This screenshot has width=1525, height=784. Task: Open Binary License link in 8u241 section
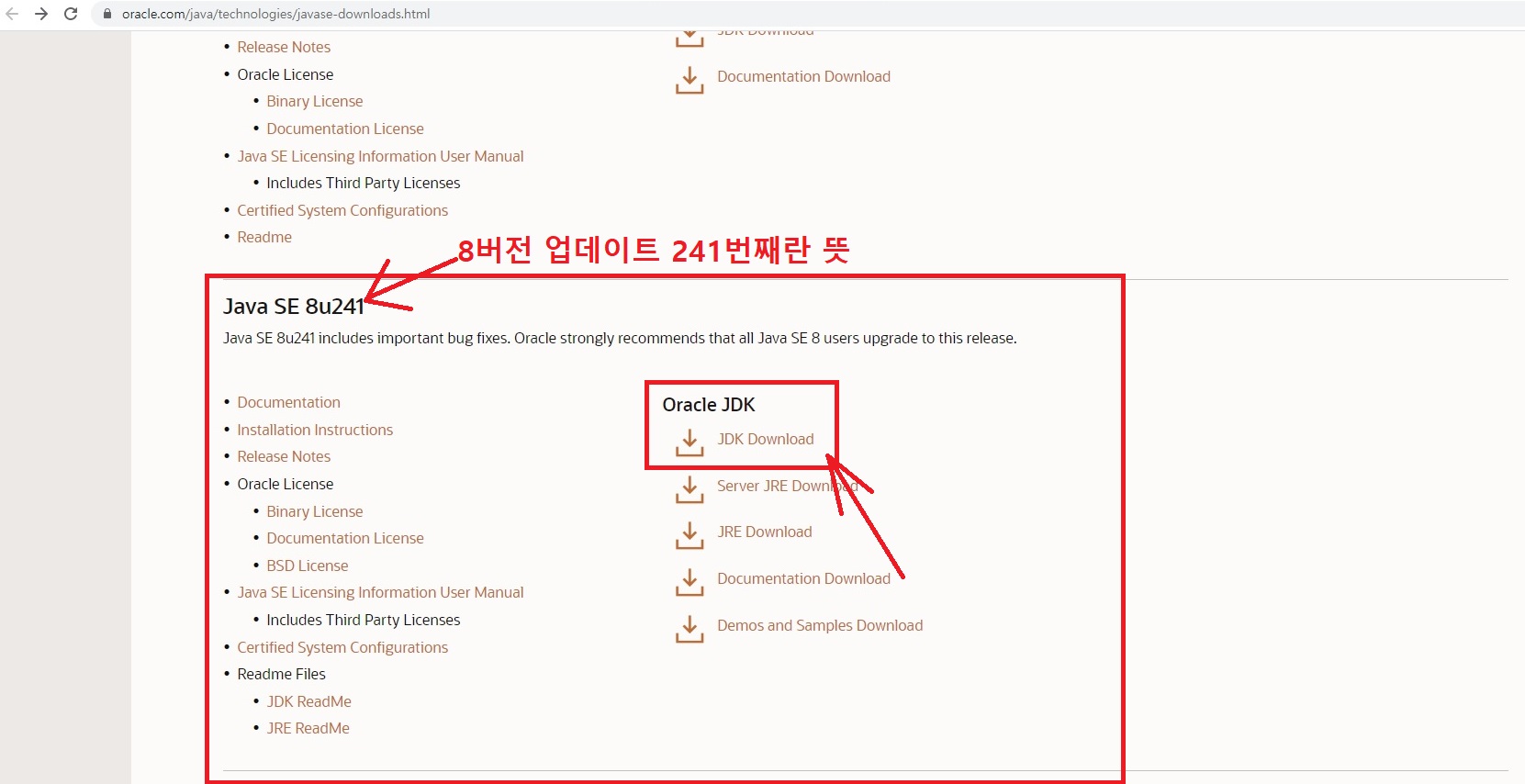[315, 511]
